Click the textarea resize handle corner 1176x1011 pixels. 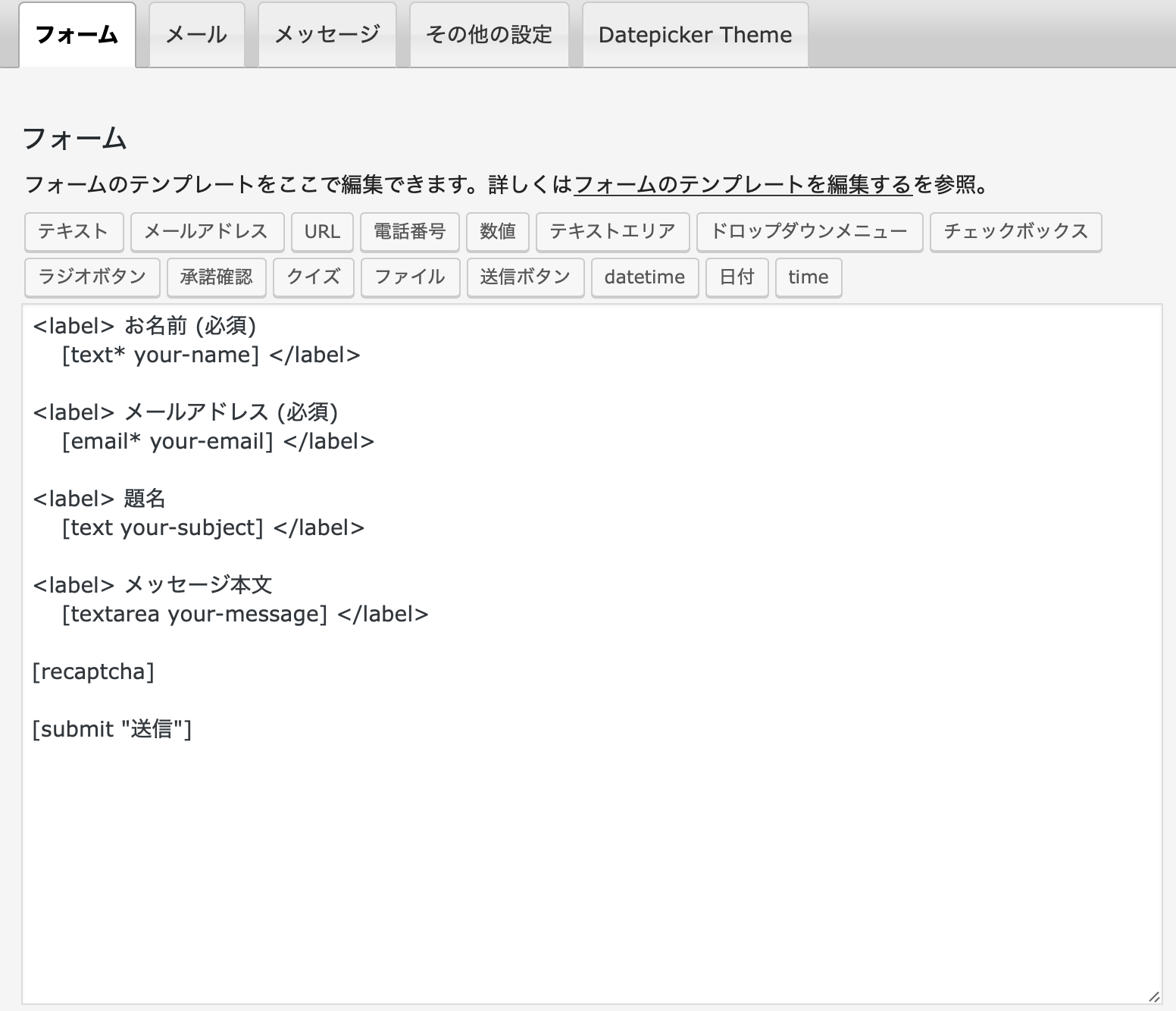point(1154,997)
